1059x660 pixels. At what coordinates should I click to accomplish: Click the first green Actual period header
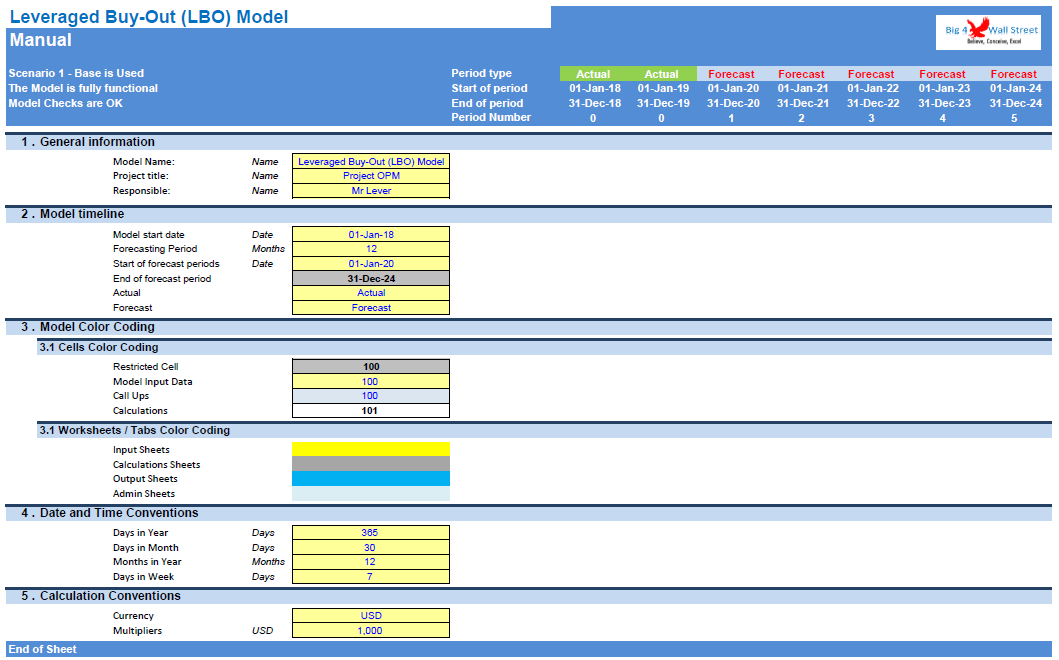click(593, 74)
